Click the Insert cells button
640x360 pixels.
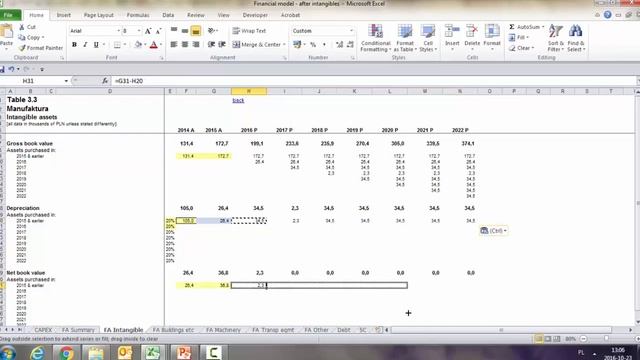tap(452, 37)
